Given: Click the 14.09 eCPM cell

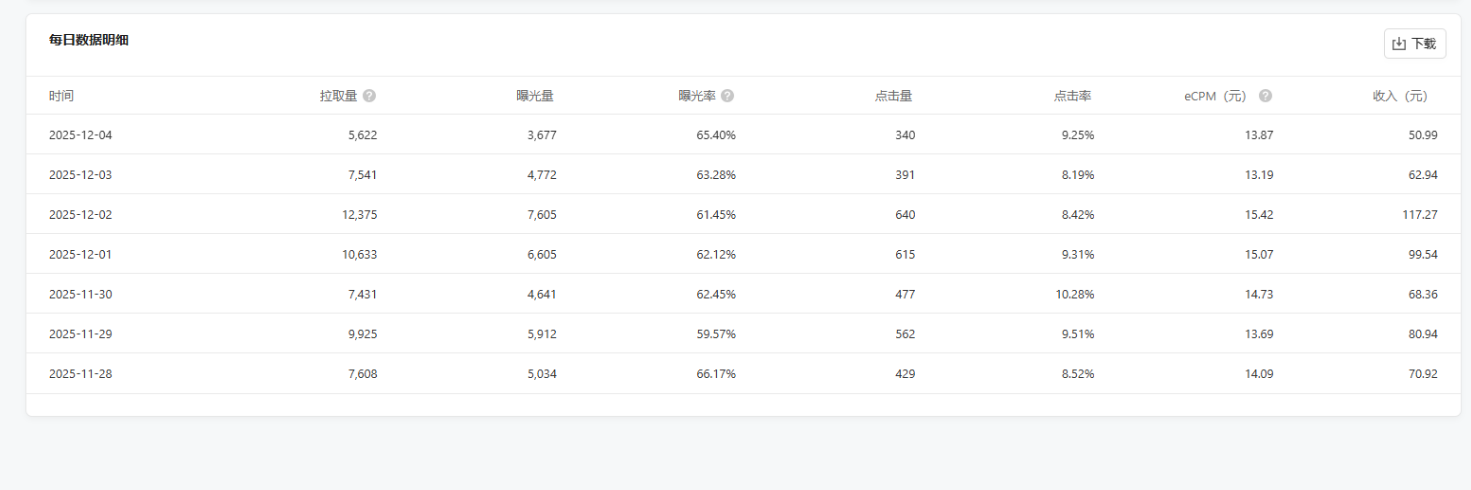Looking at the screenshot, I should (1259, 374).
